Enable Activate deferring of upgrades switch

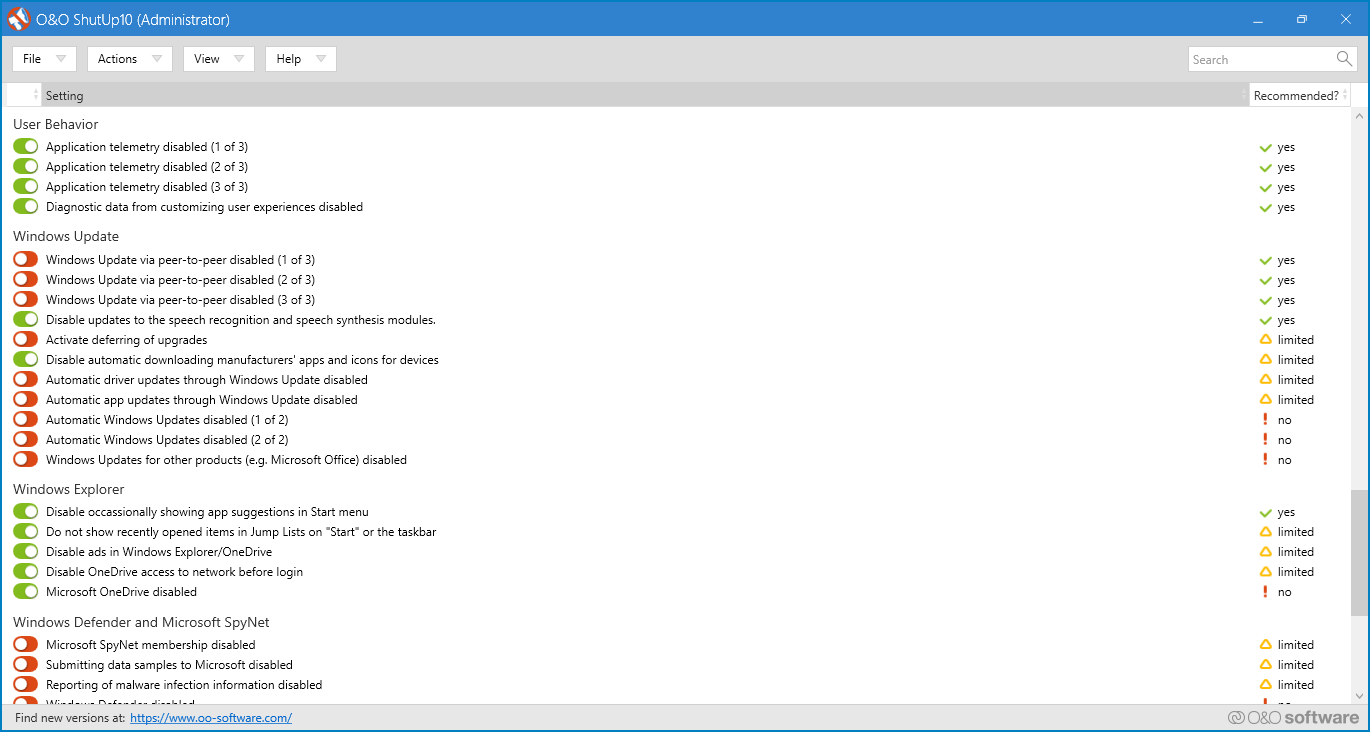click(26, 340)
